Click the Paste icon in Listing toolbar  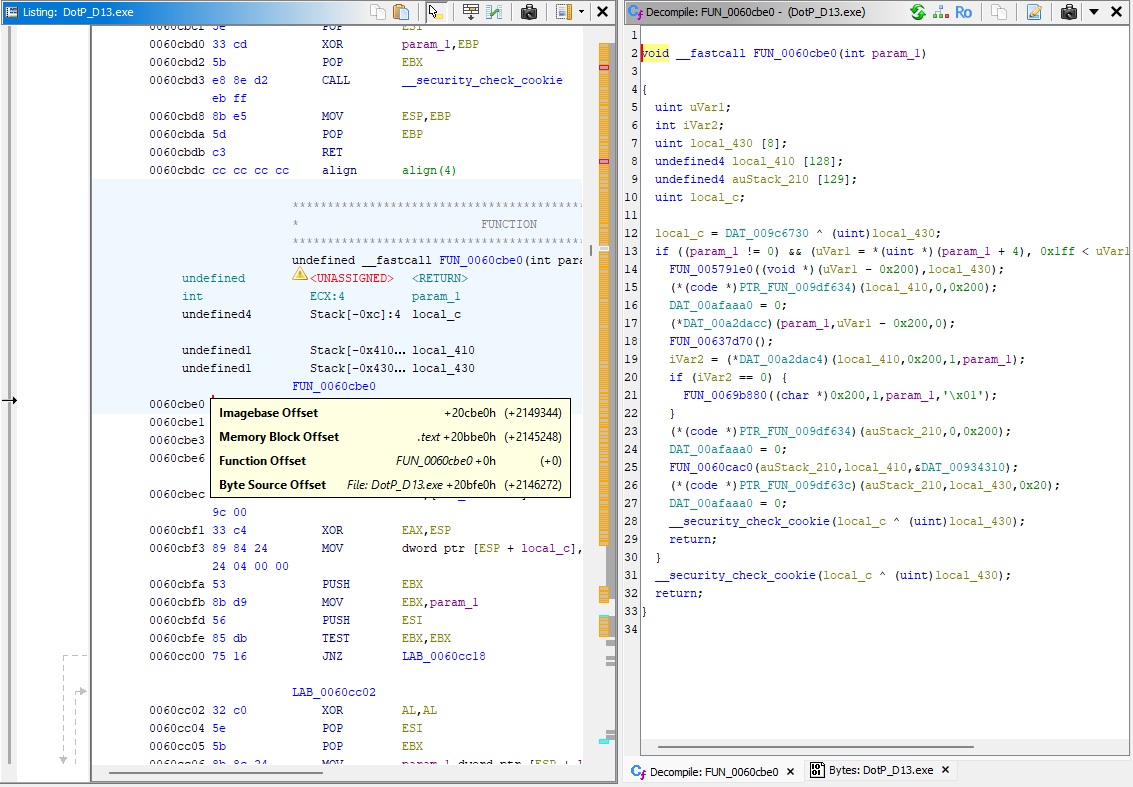point(401,12)
